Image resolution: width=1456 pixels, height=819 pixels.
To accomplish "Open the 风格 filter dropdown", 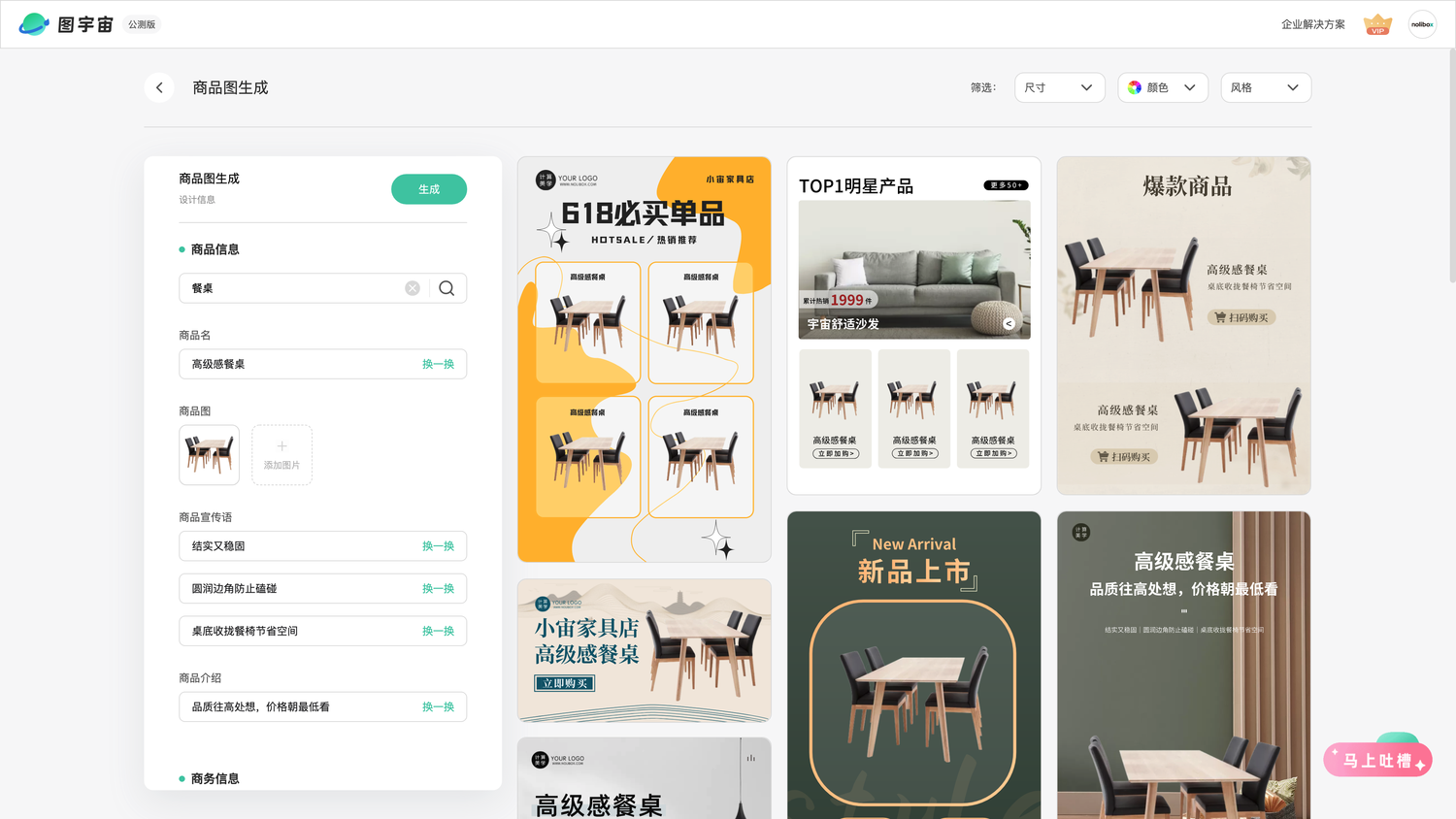I will [1266, 87].
